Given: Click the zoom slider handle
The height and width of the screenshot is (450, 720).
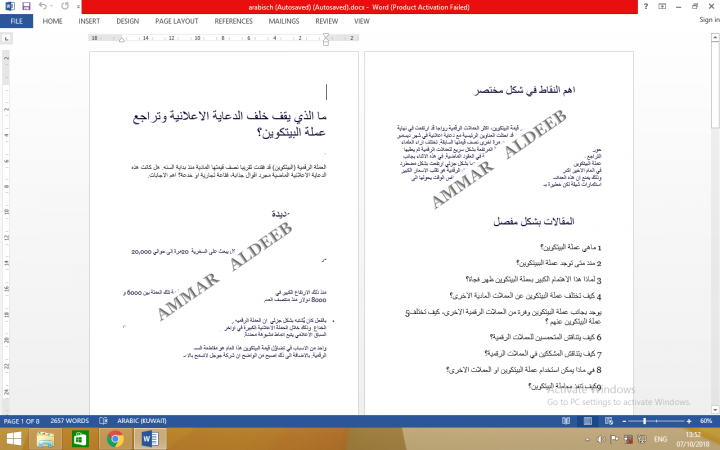Looking at the screenshot, I should point(645,421).
